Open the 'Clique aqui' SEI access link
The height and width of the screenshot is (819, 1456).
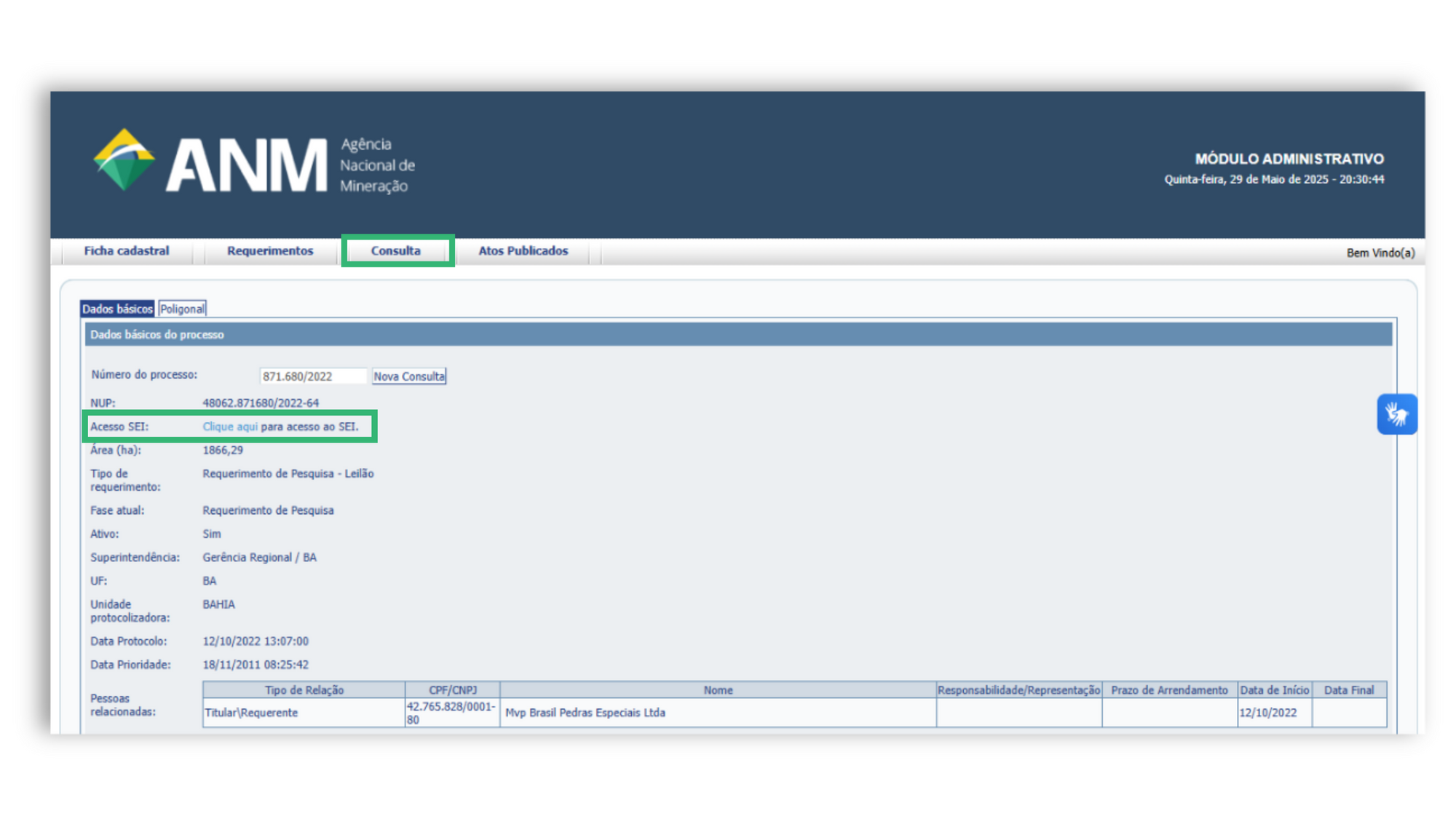pyautogui.click(x=230, y=427)
